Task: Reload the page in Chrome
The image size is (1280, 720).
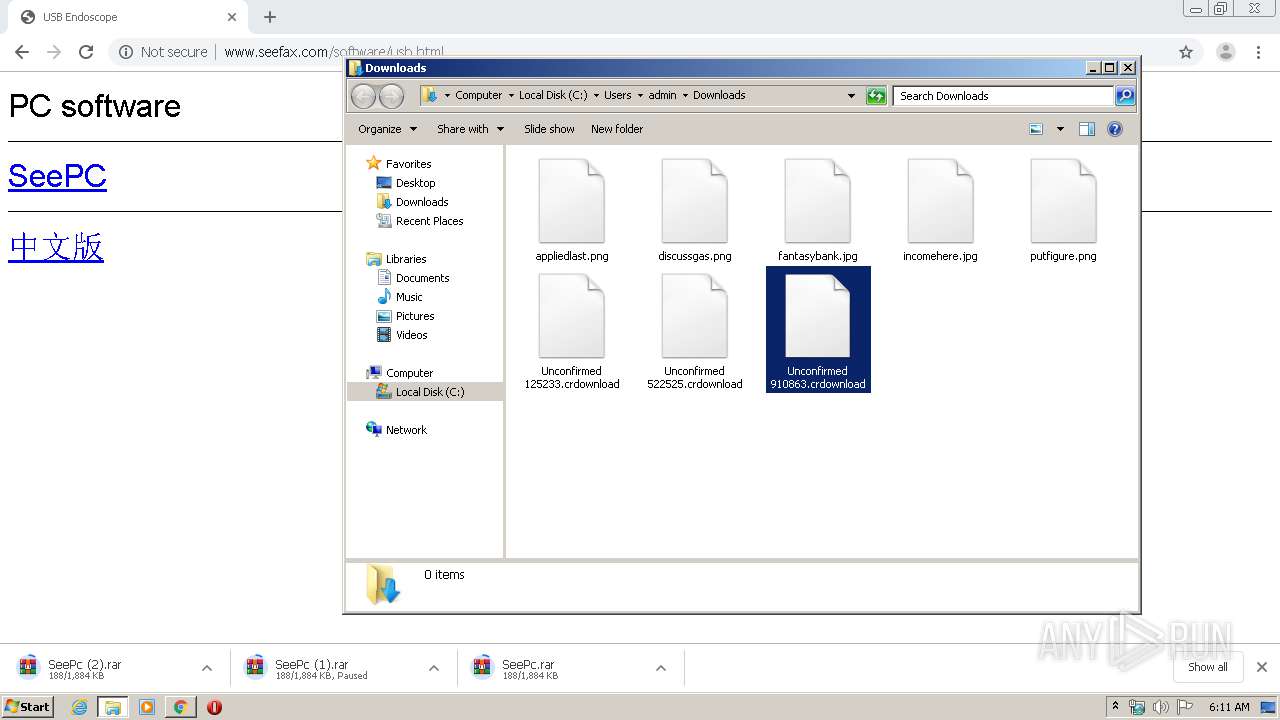Action: [x=86, y=52]
